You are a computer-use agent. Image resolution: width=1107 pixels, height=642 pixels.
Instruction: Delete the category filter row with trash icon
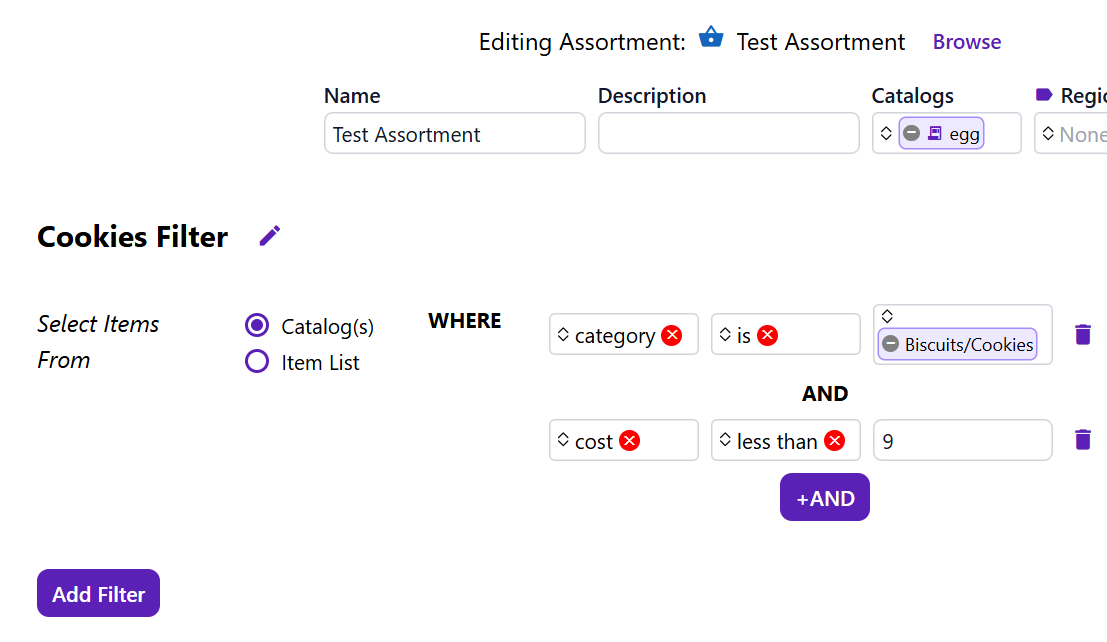tap(1082, 334)
